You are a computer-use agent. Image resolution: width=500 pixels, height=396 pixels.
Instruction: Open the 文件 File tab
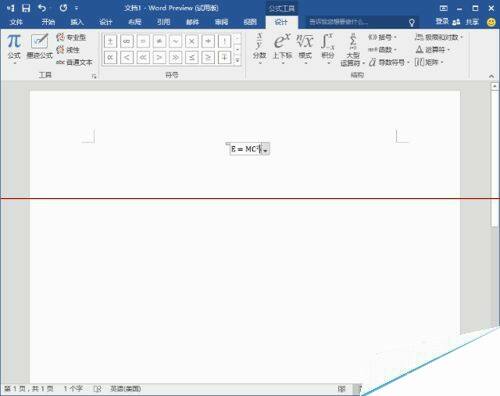[16, 22]
